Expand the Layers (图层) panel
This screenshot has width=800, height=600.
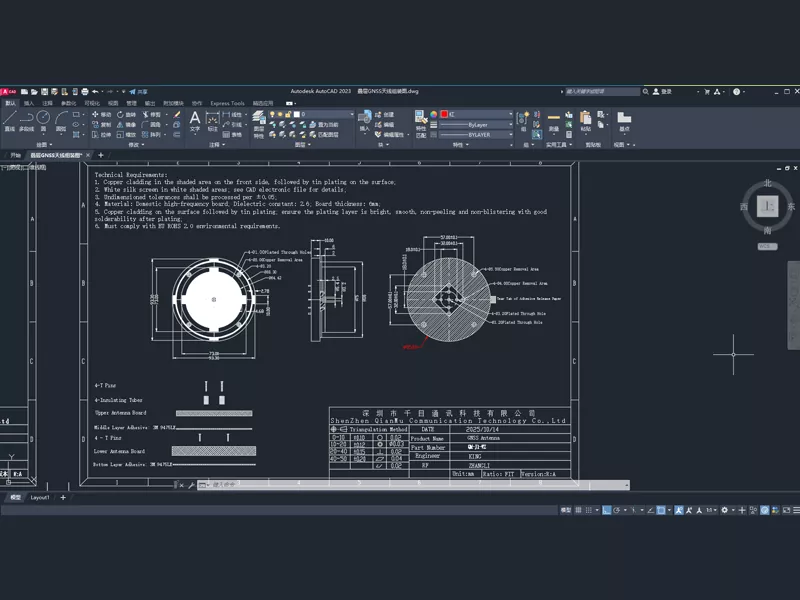click(x=303, y=145)
